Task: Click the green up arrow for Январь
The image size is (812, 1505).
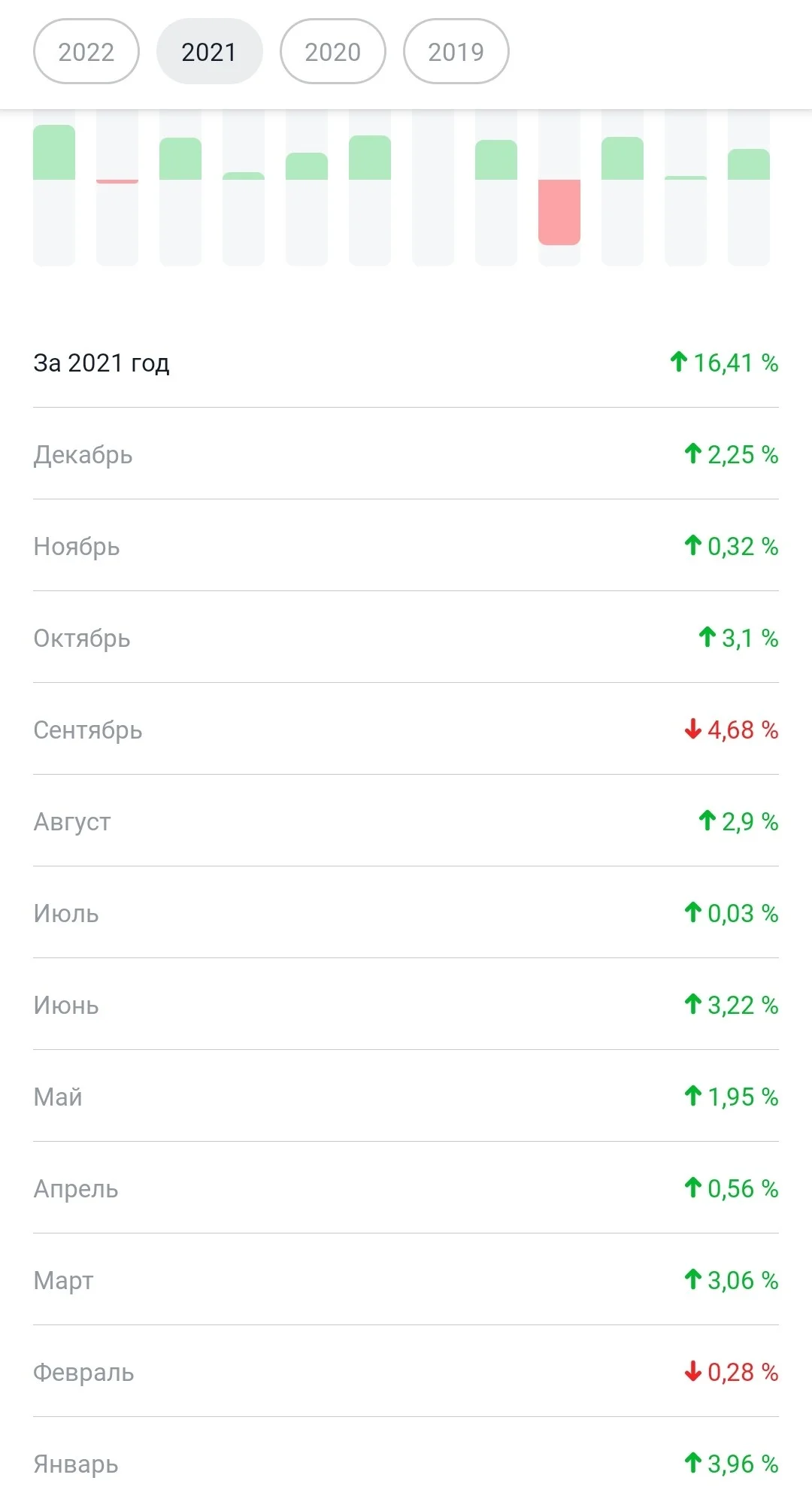Action: coord(692,1463)
